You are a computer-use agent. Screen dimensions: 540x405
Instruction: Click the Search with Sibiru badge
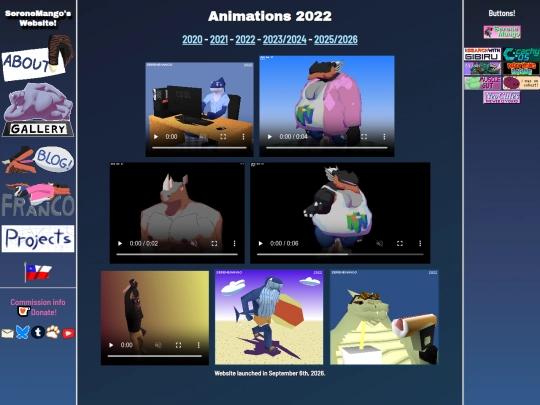[482, 54]
